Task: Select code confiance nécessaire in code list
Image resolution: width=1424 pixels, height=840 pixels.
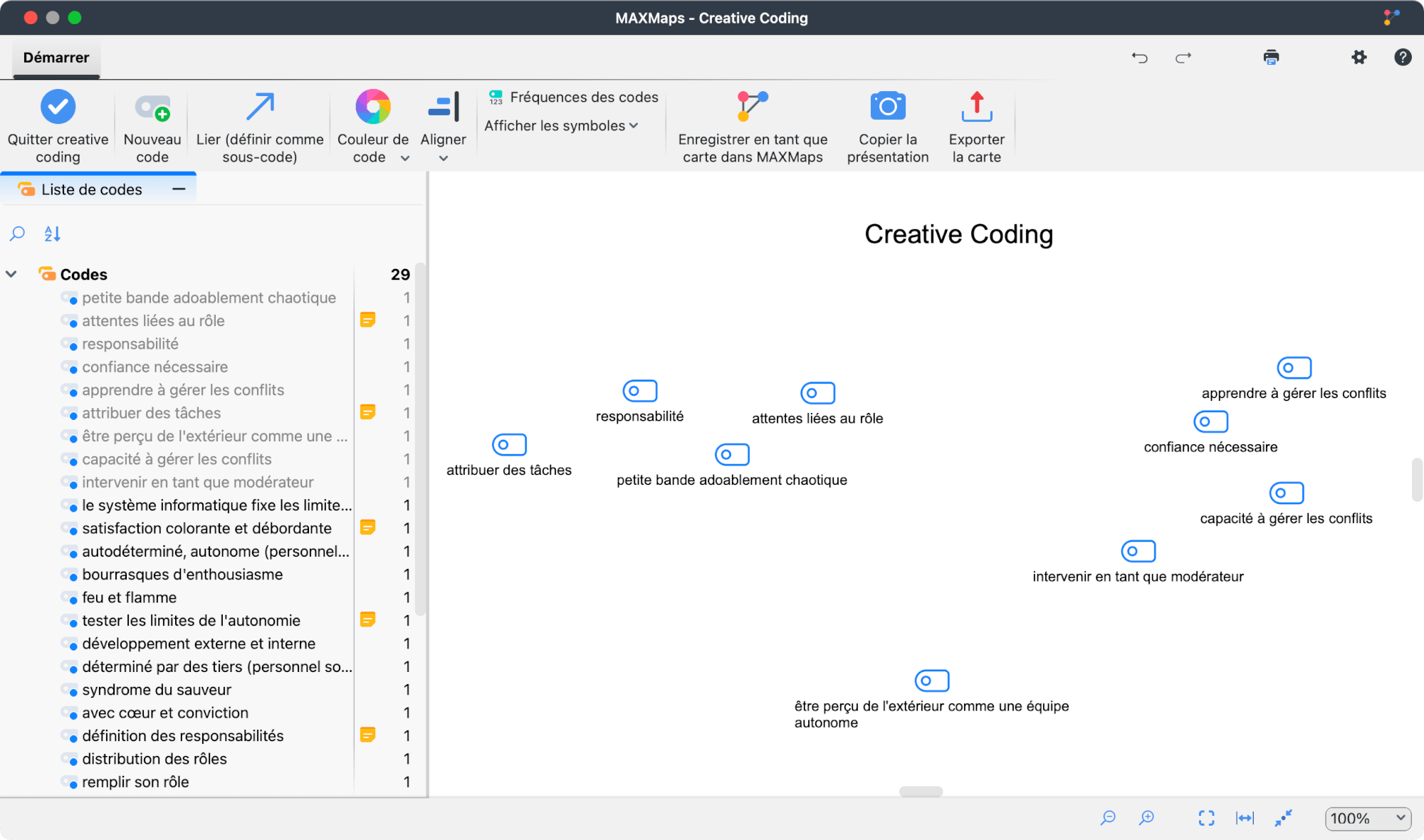Action: [x=155, y=367]
